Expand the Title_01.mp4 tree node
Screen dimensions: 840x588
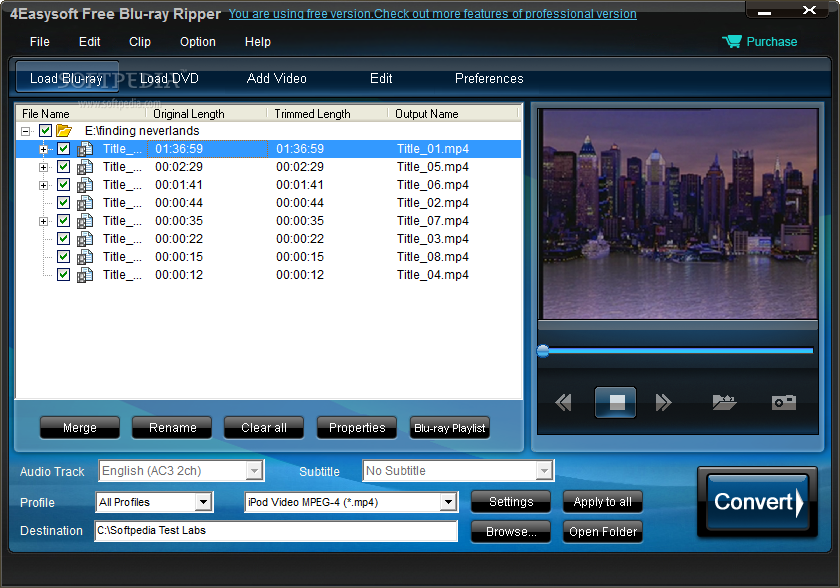[43, 149]
